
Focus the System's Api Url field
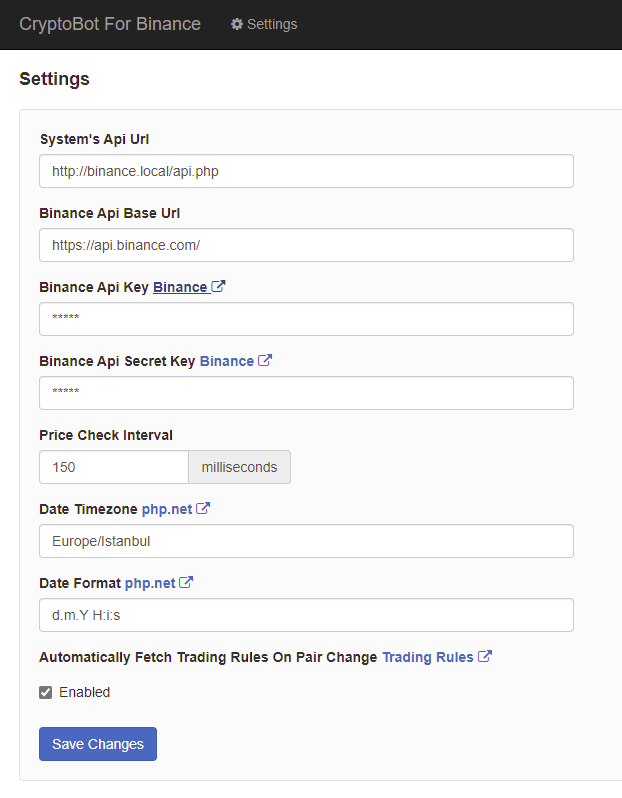point(306,171)
